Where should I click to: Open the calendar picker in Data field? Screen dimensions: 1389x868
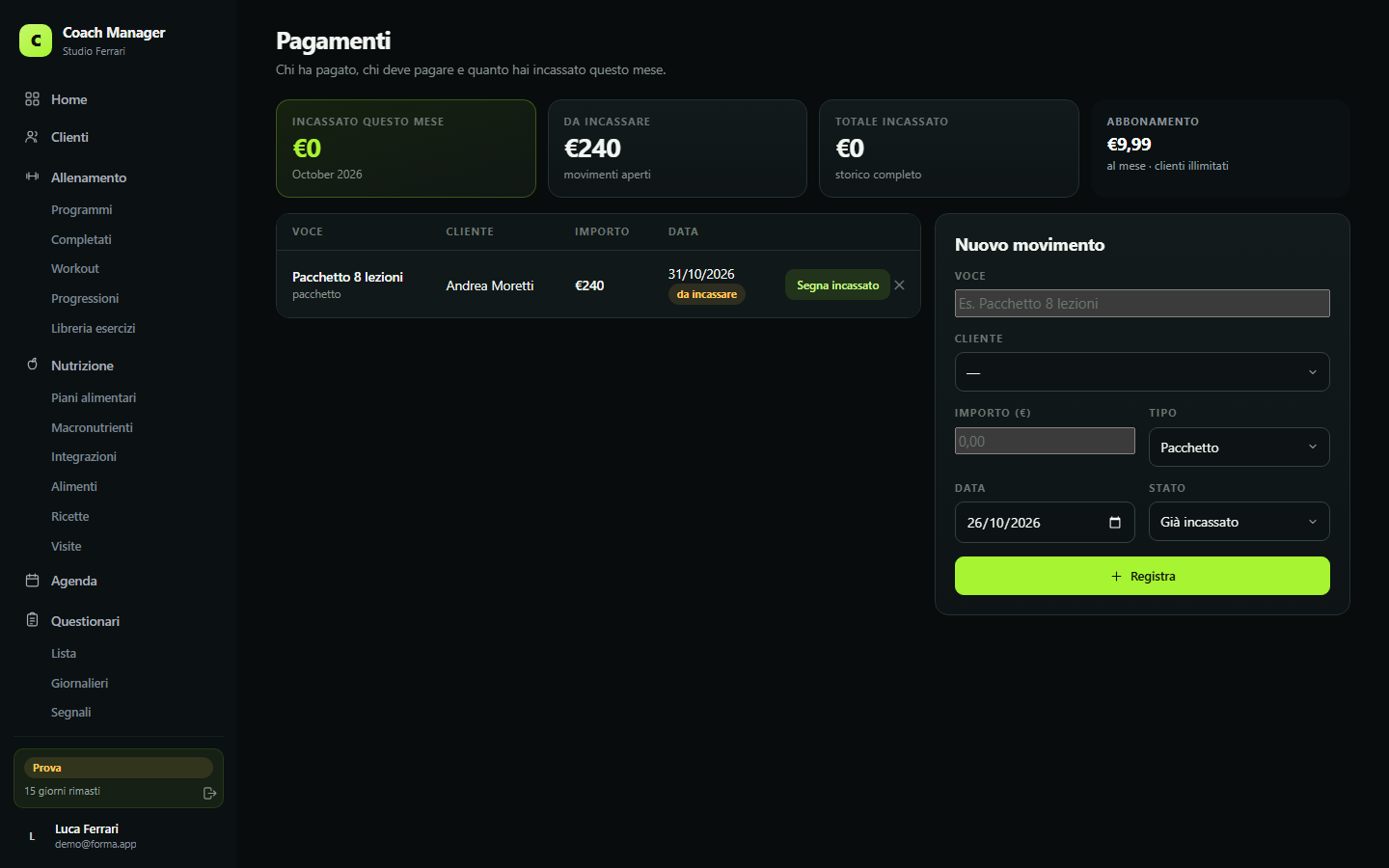1115,523
